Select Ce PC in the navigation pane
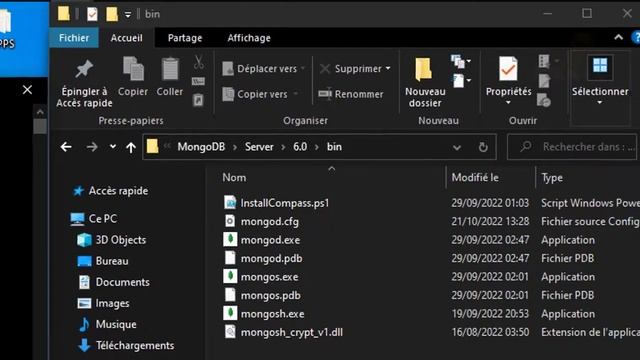640x360 pixels. 93,219
